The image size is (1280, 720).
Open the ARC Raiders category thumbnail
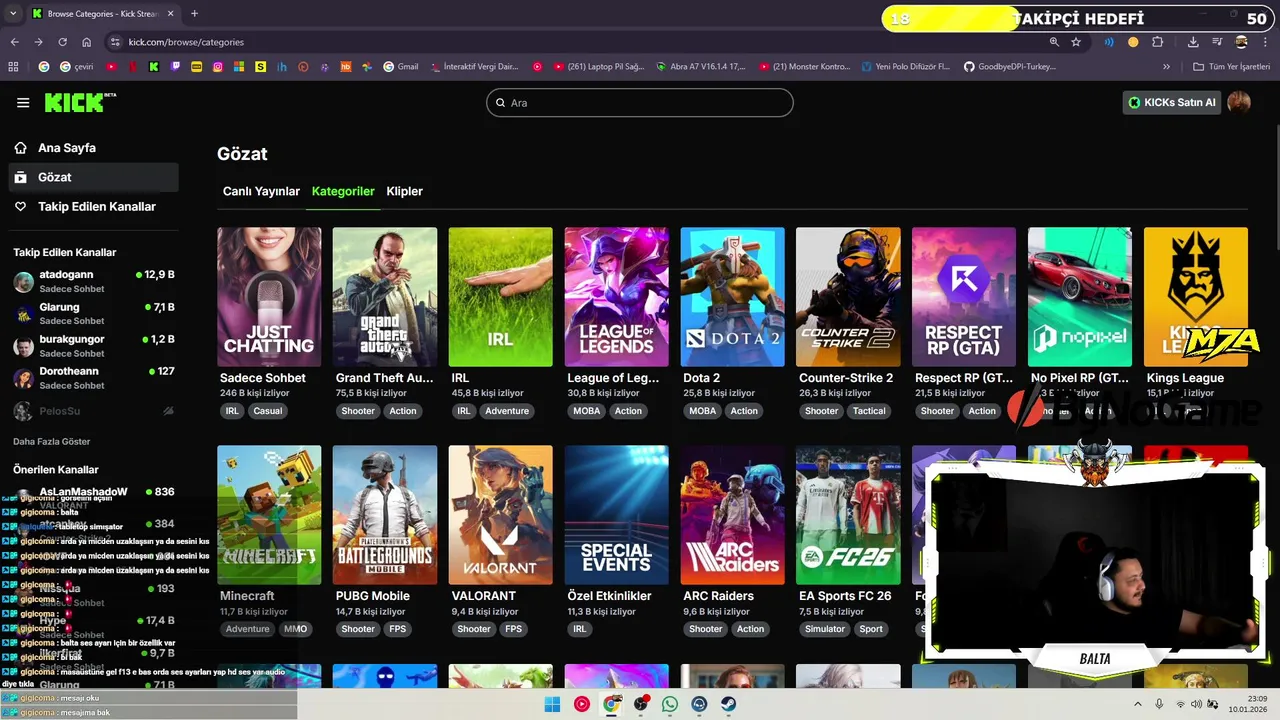[x=732, y=515]
